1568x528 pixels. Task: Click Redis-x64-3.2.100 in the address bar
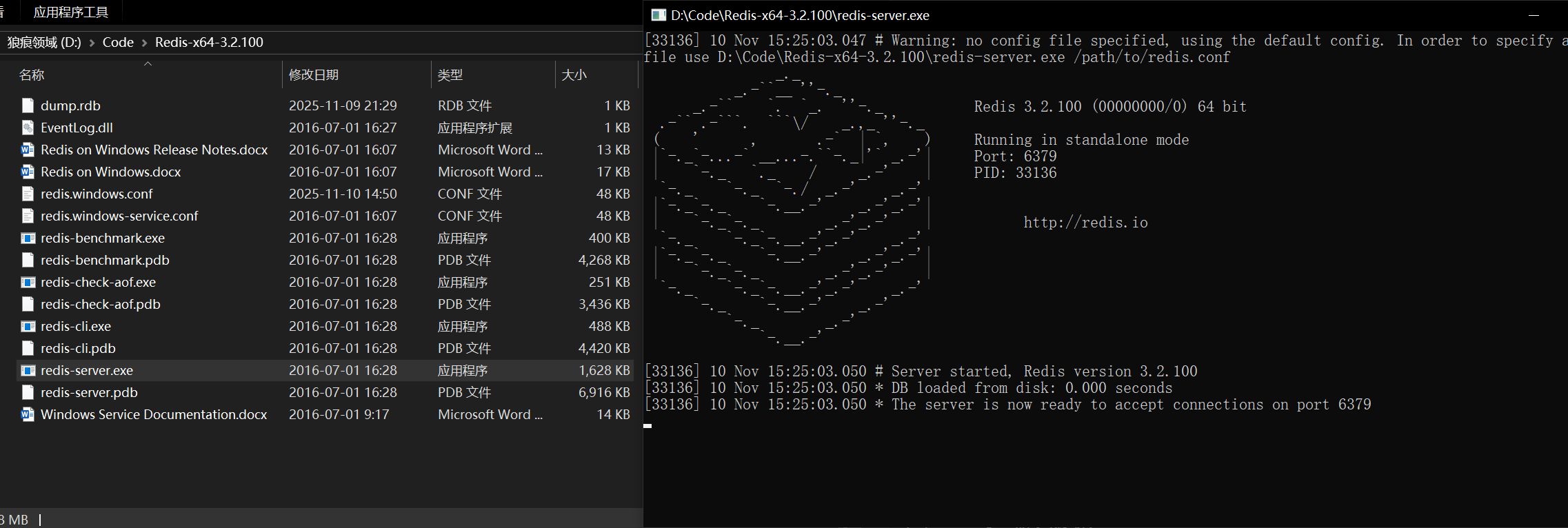pyautogui.click(x=209, y=42)
